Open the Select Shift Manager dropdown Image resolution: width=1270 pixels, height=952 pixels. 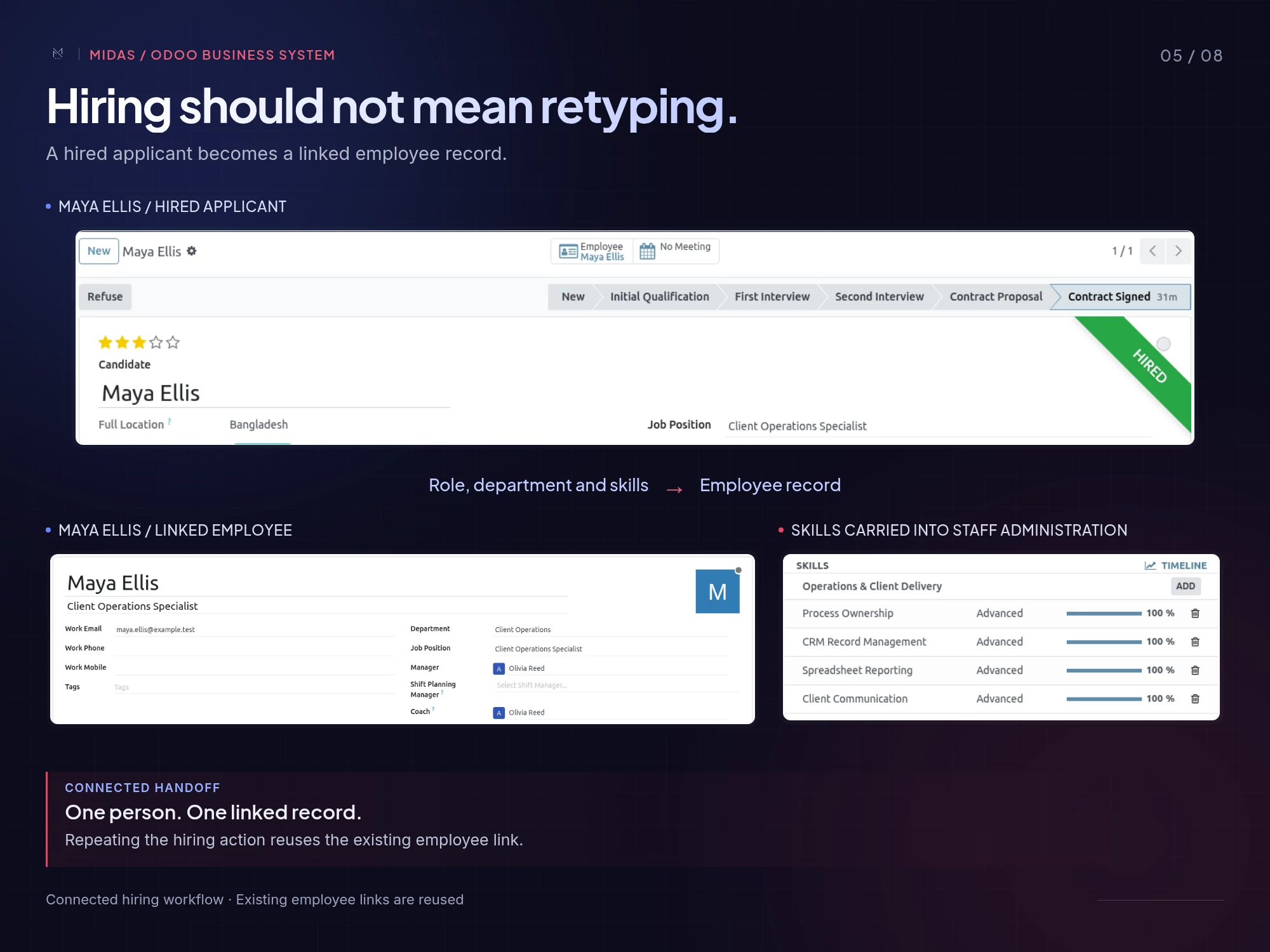coord(616,685)
